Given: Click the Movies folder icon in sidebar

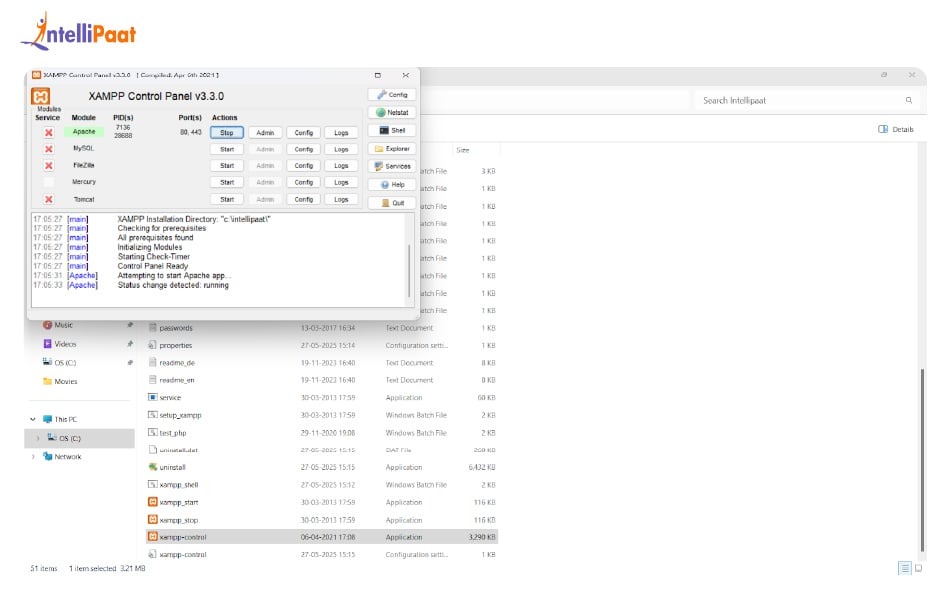Looking at the screenshot, I should click(47, 381).
